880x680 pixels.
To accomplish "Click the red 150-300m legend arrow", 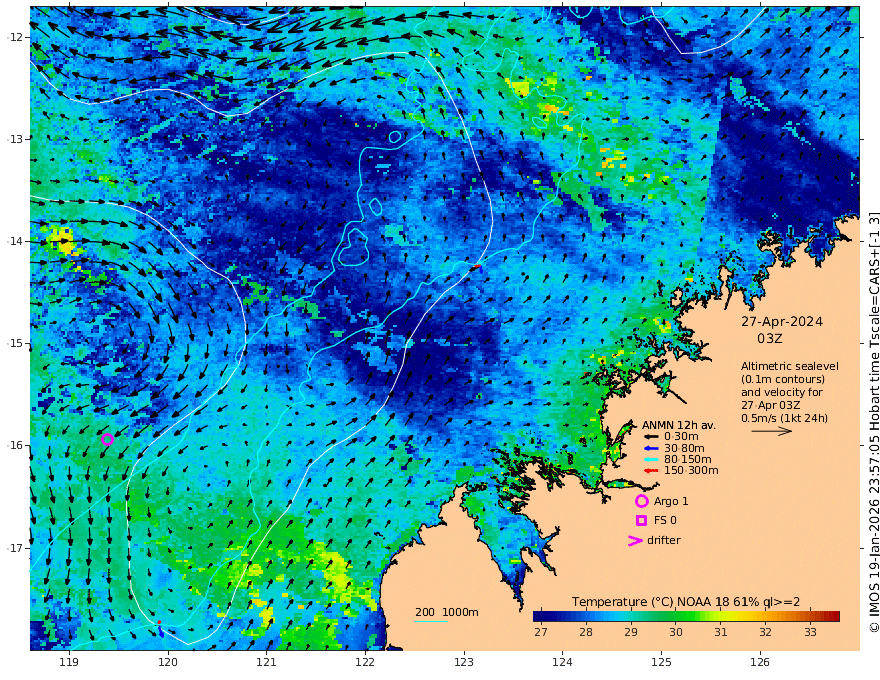I will 651,471.
